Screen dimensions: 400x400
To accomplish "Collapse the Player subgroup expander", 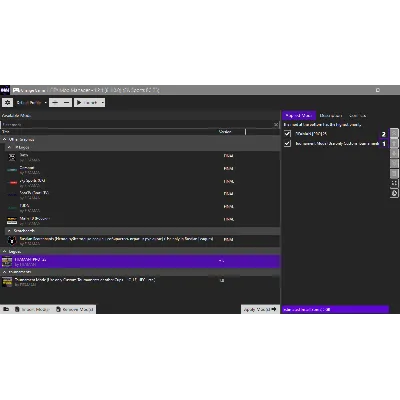I will (x=9, y=147).
